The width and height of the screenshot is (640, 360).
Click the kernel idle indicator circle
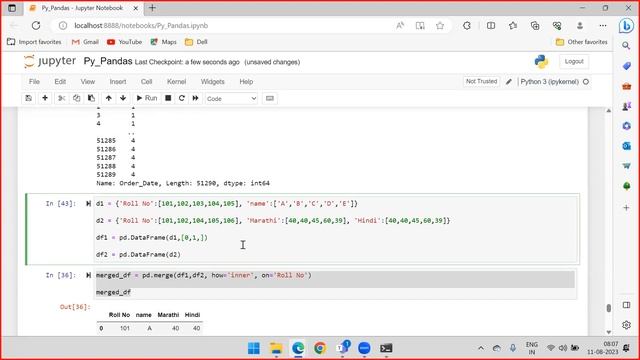[x=586, y=82]
